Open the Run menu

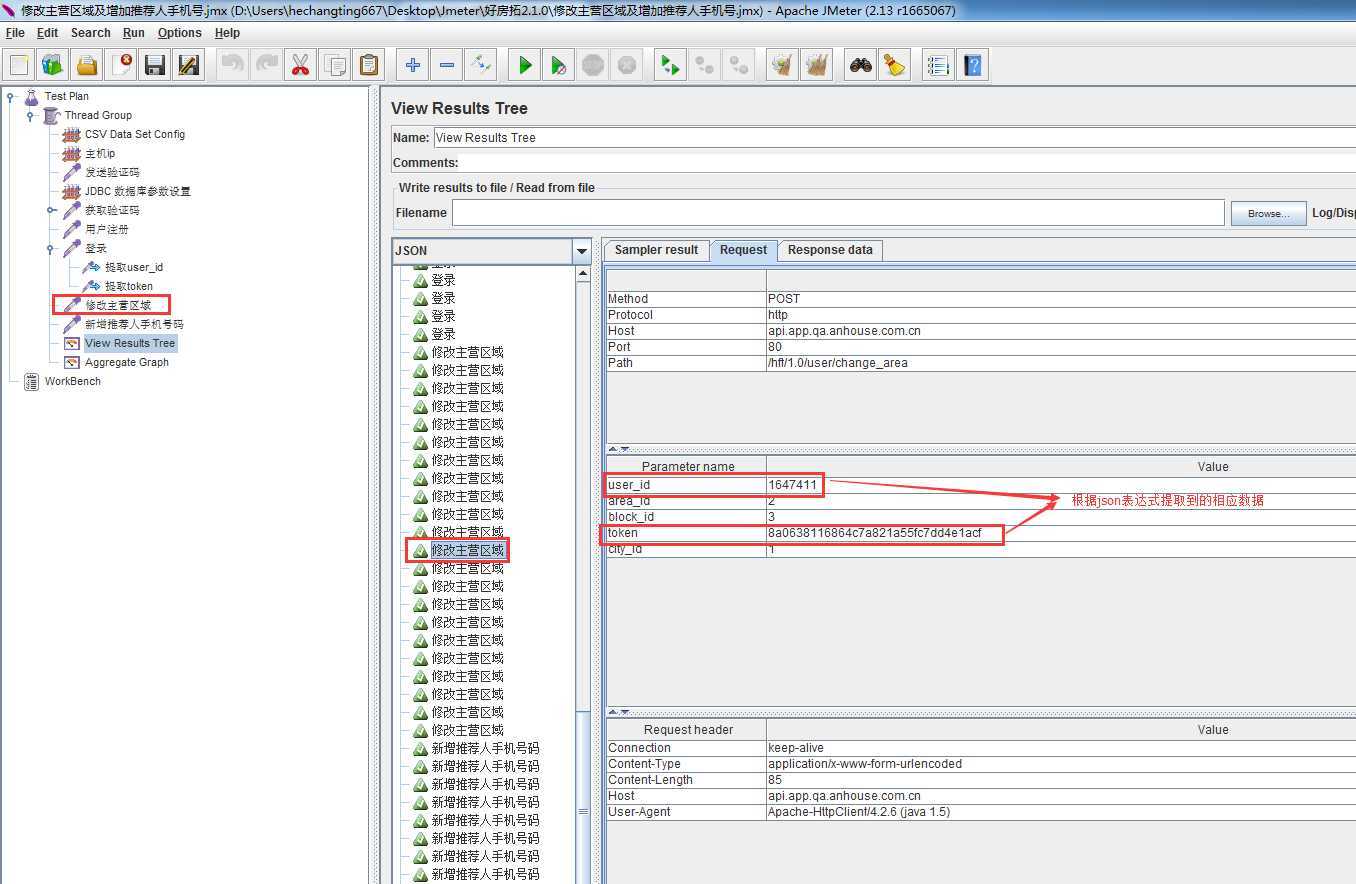(x=134, y=33)
